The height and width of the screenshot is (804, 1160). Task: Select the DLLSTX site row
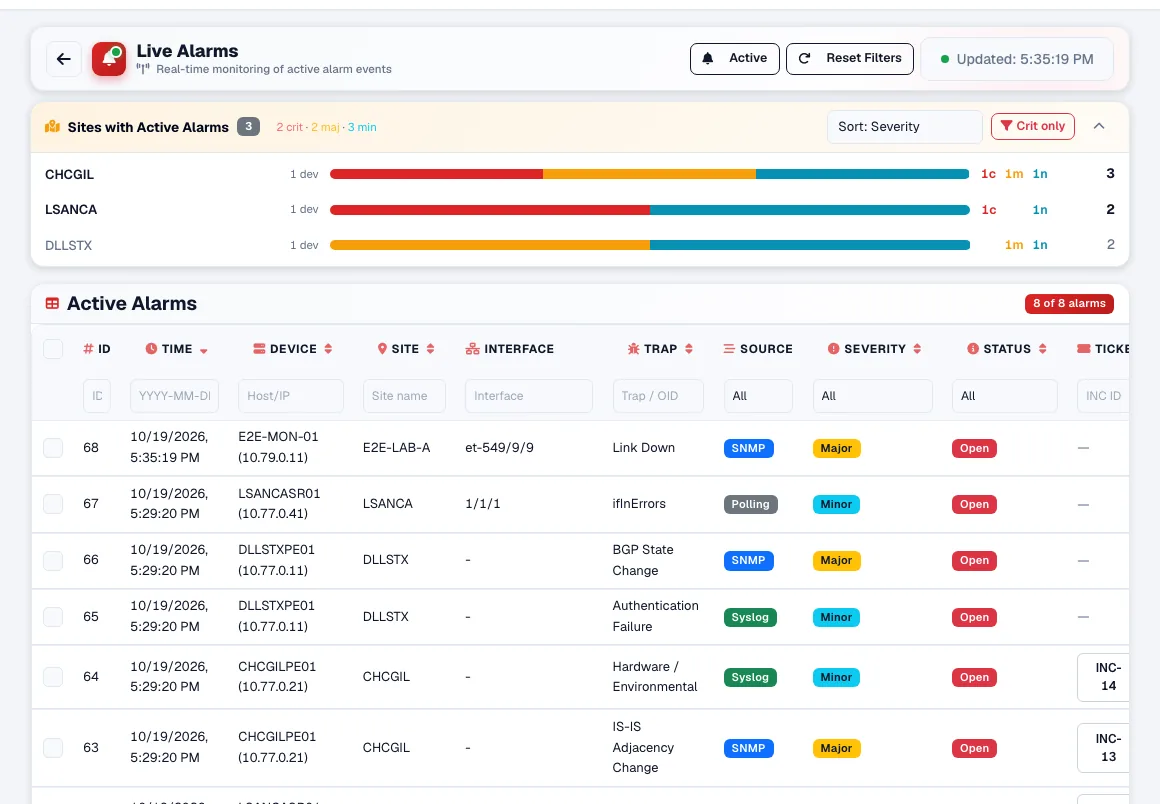[580, 245]
